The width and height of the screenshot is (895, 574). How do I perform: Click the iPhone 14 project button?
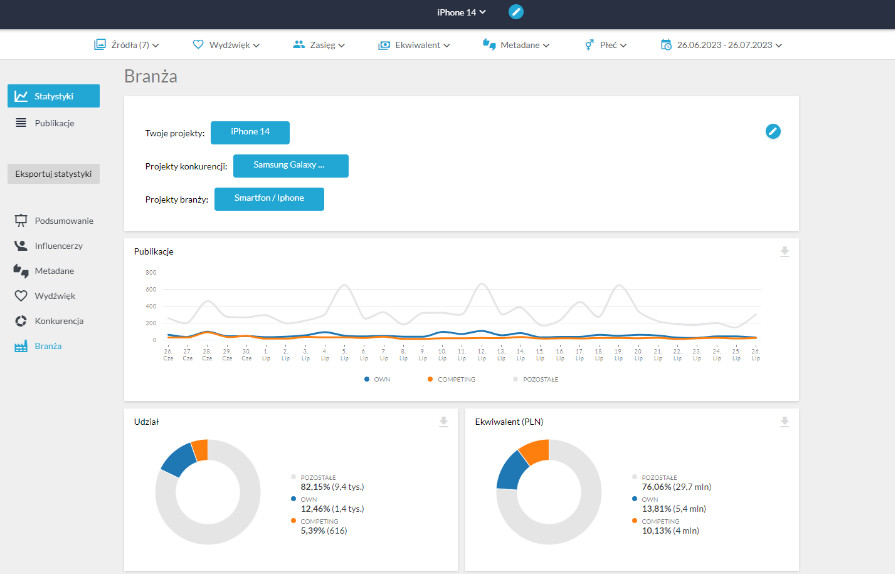point(250,132)
